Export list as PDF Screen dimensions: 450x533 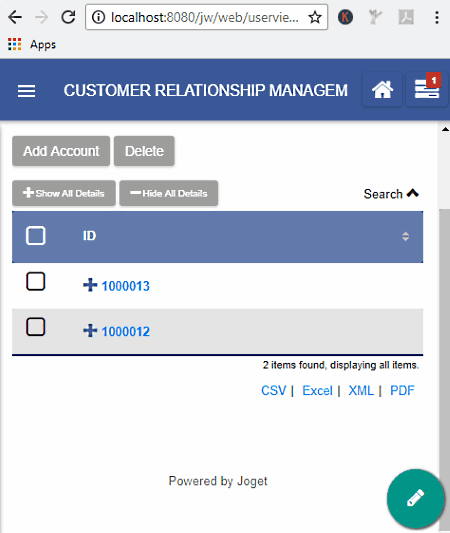click(x=402, y=391)
